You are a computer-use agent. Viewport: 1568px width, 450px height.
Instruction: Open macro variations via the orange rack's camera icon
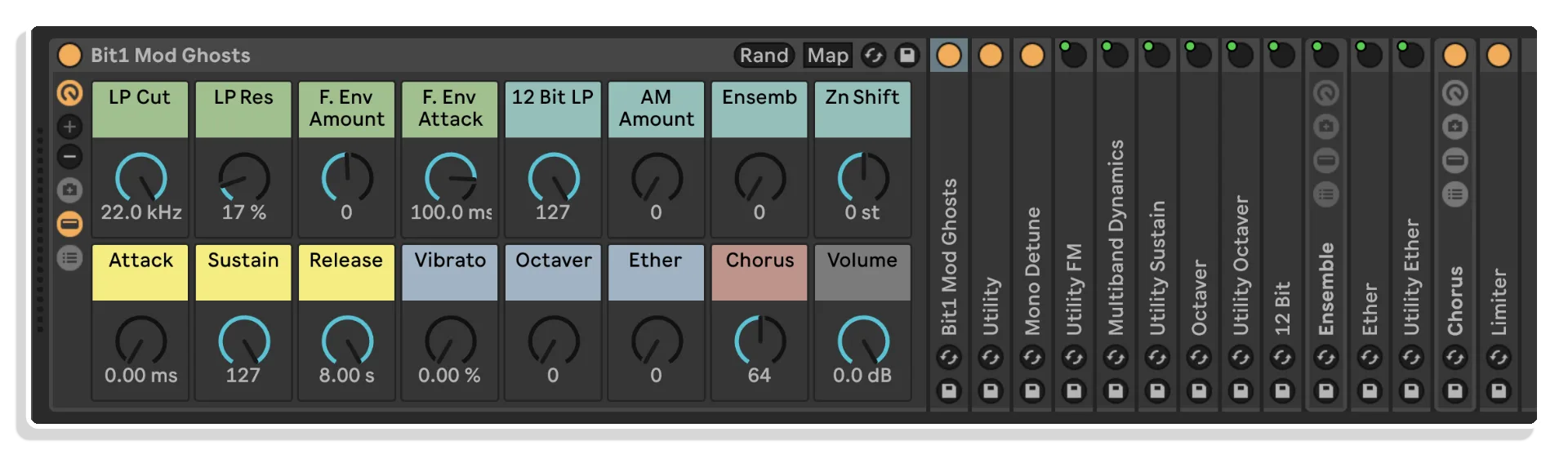coord(69,190)
